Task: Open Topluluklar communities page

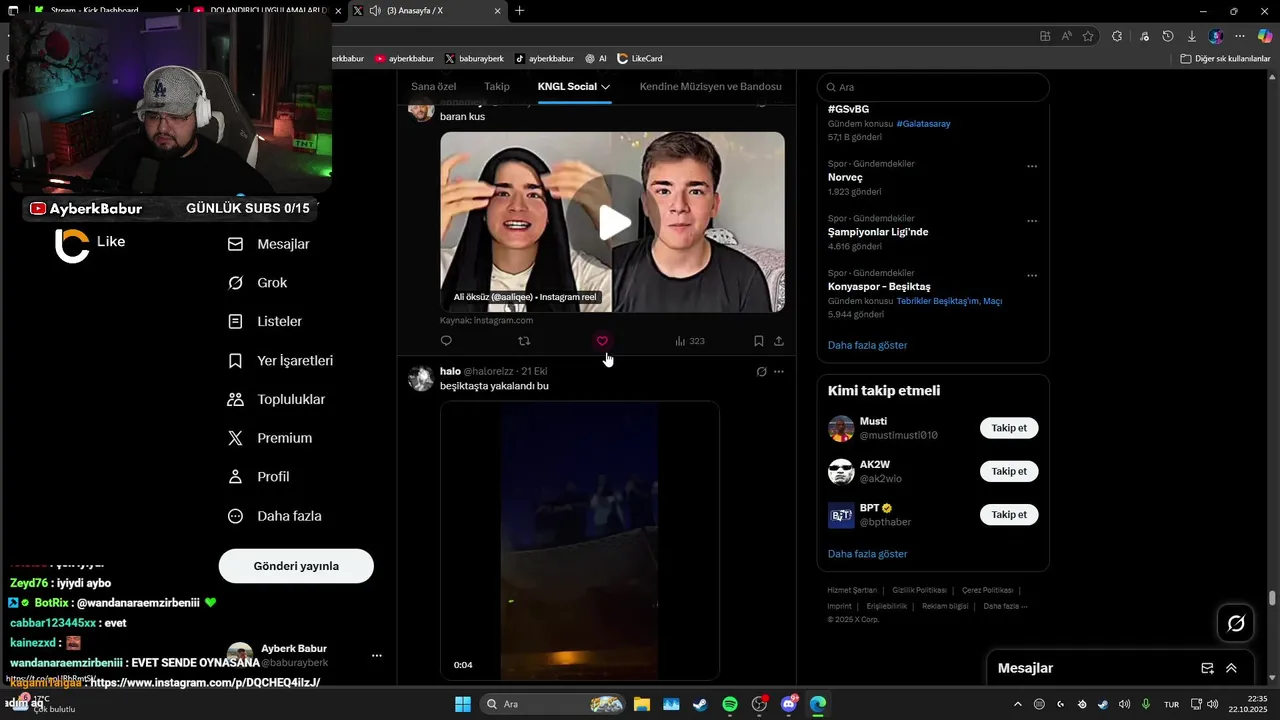Action: point(277,400)
